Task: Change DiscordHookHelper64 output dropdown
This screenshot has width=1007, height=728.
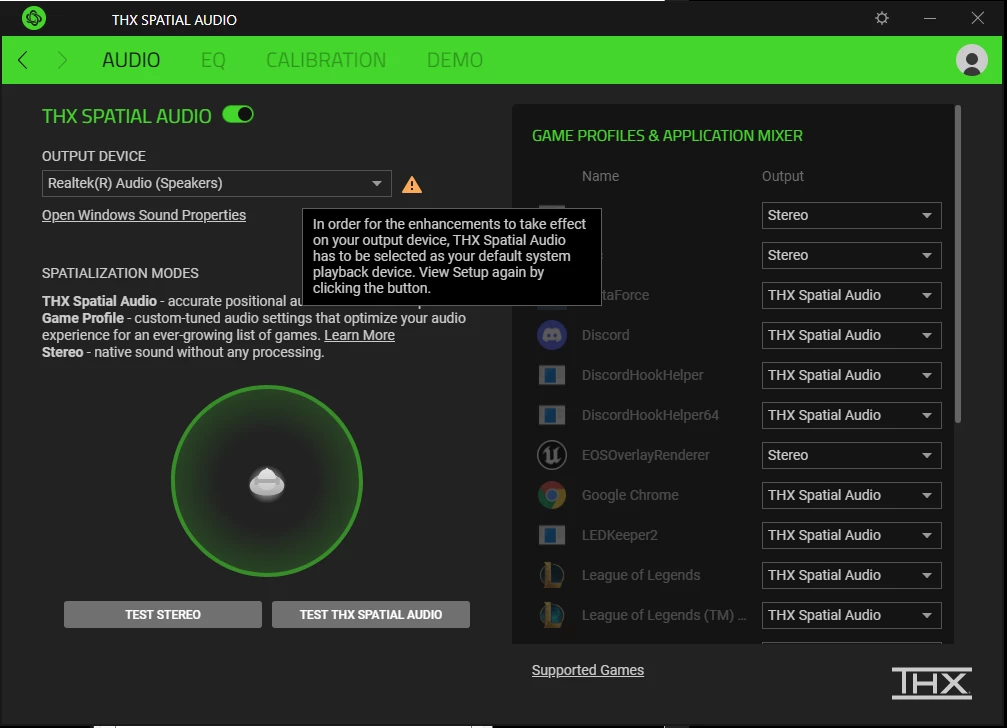Action: [x=852, y=415]
